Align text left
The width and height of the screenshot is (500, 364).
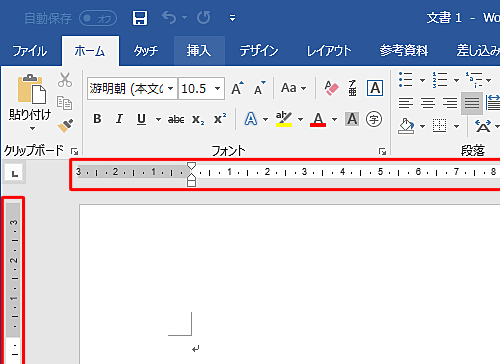pos(406,103)
